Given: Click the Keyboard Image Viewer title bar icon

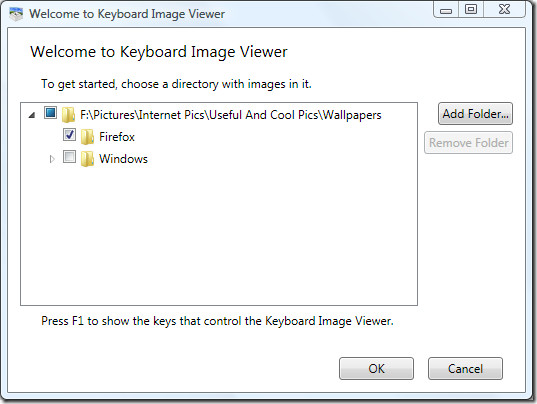Looking at the screenshot, I should (x=15, y=14).
